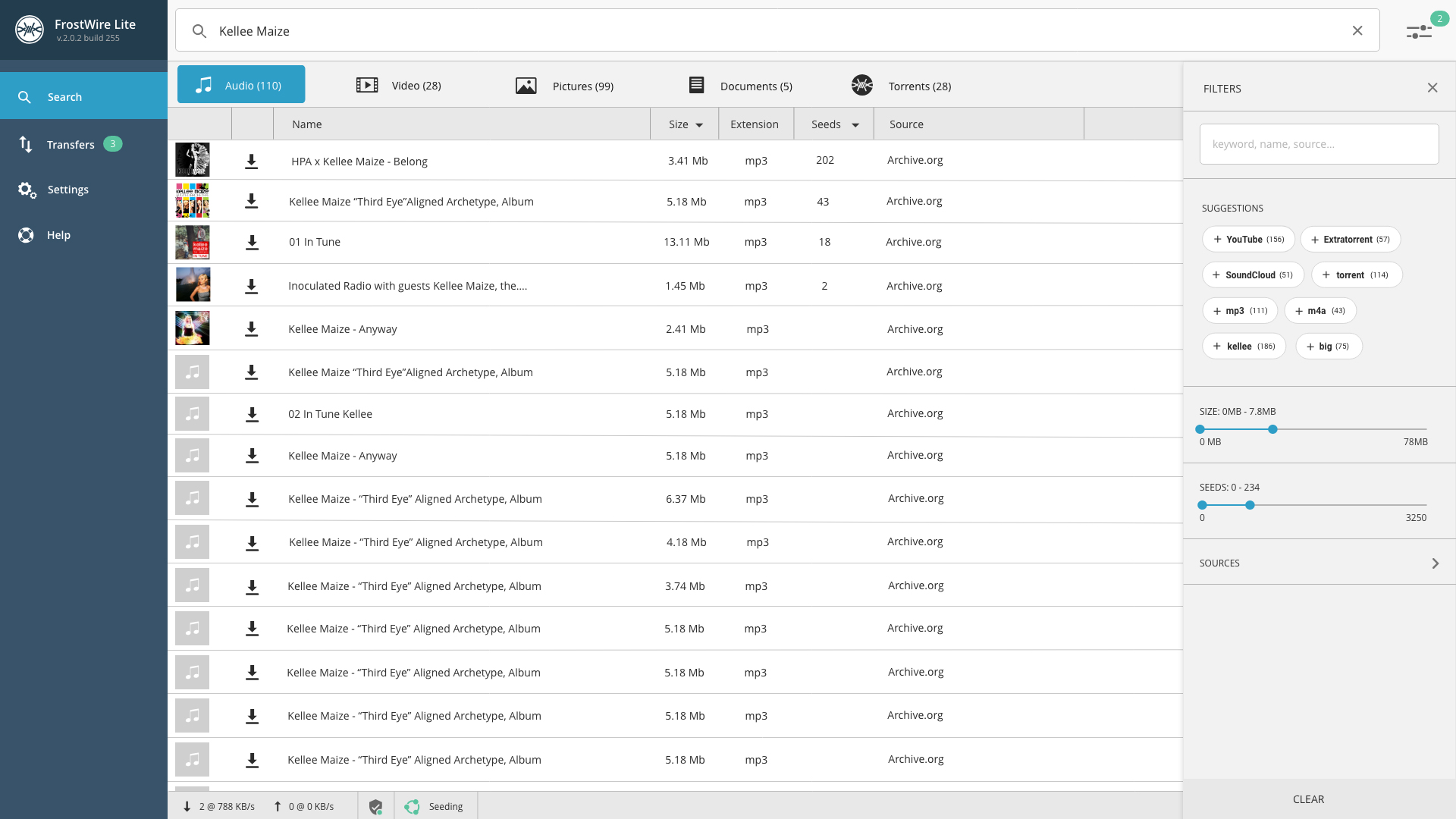Click the search magnifier icon in search bar
Screen dimensions: 1456x819
pyautogui.click(x=199, y=31)
